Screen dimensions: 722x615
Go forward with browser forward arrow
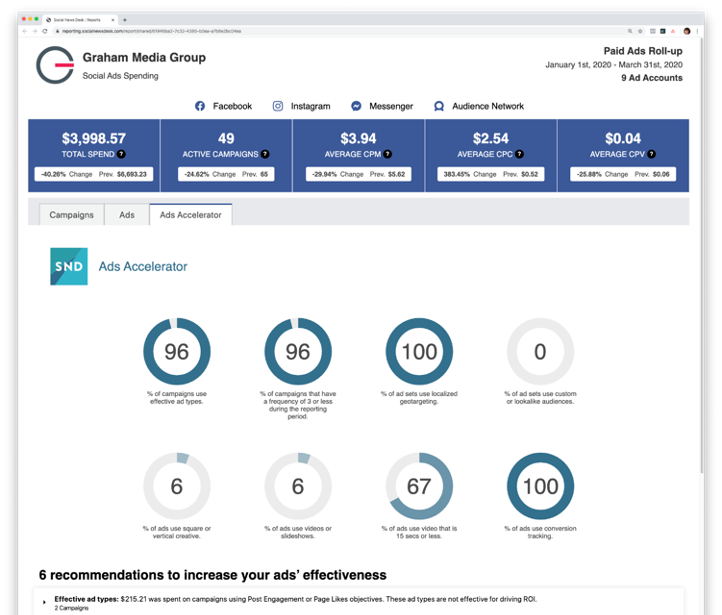coord(35,31)
